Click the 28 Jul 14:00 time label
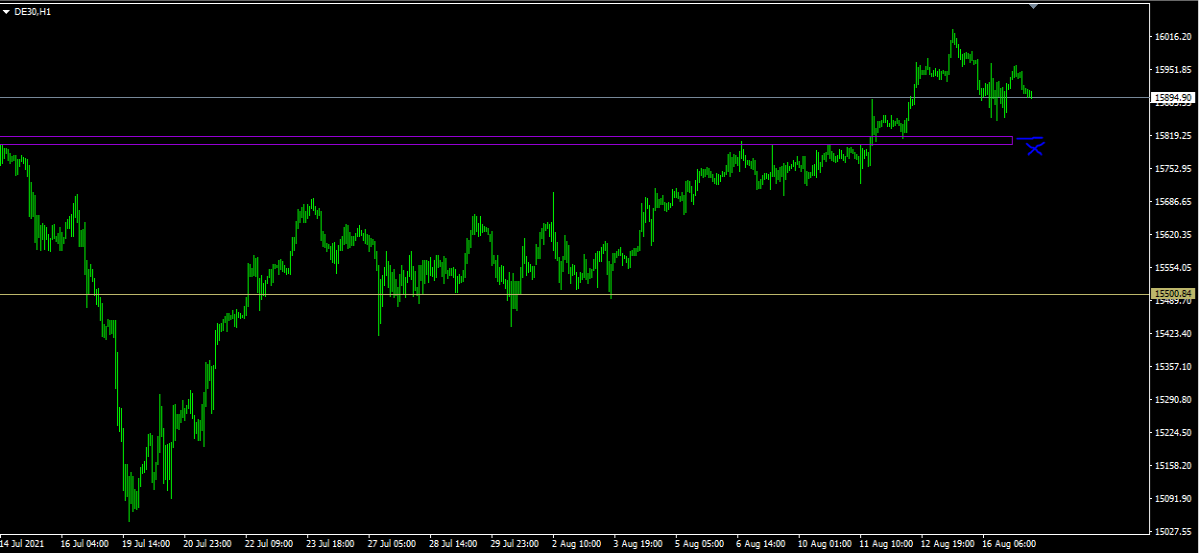 pos(454,545)
